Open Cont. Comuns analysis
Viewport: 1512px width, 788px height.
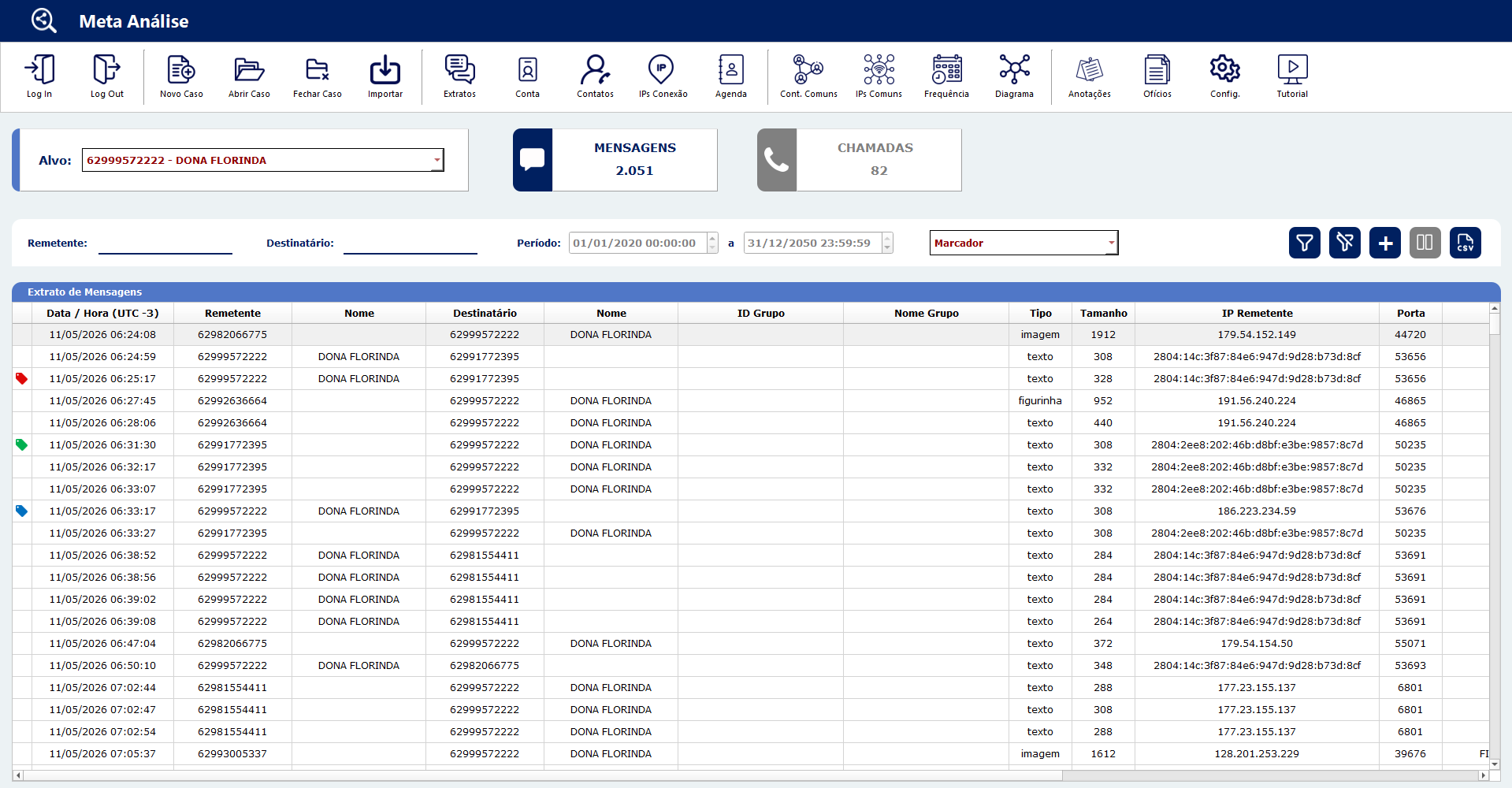coord(808,76)
